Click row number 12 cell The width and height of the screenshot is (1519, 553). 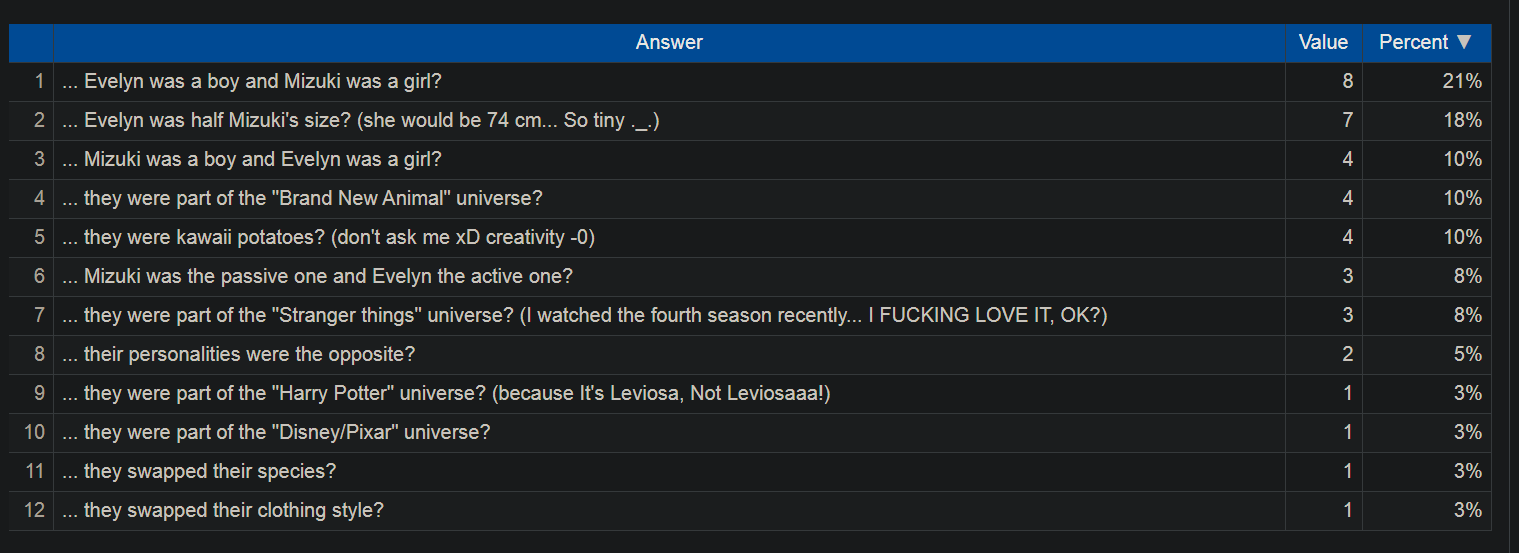coord(31,510)
